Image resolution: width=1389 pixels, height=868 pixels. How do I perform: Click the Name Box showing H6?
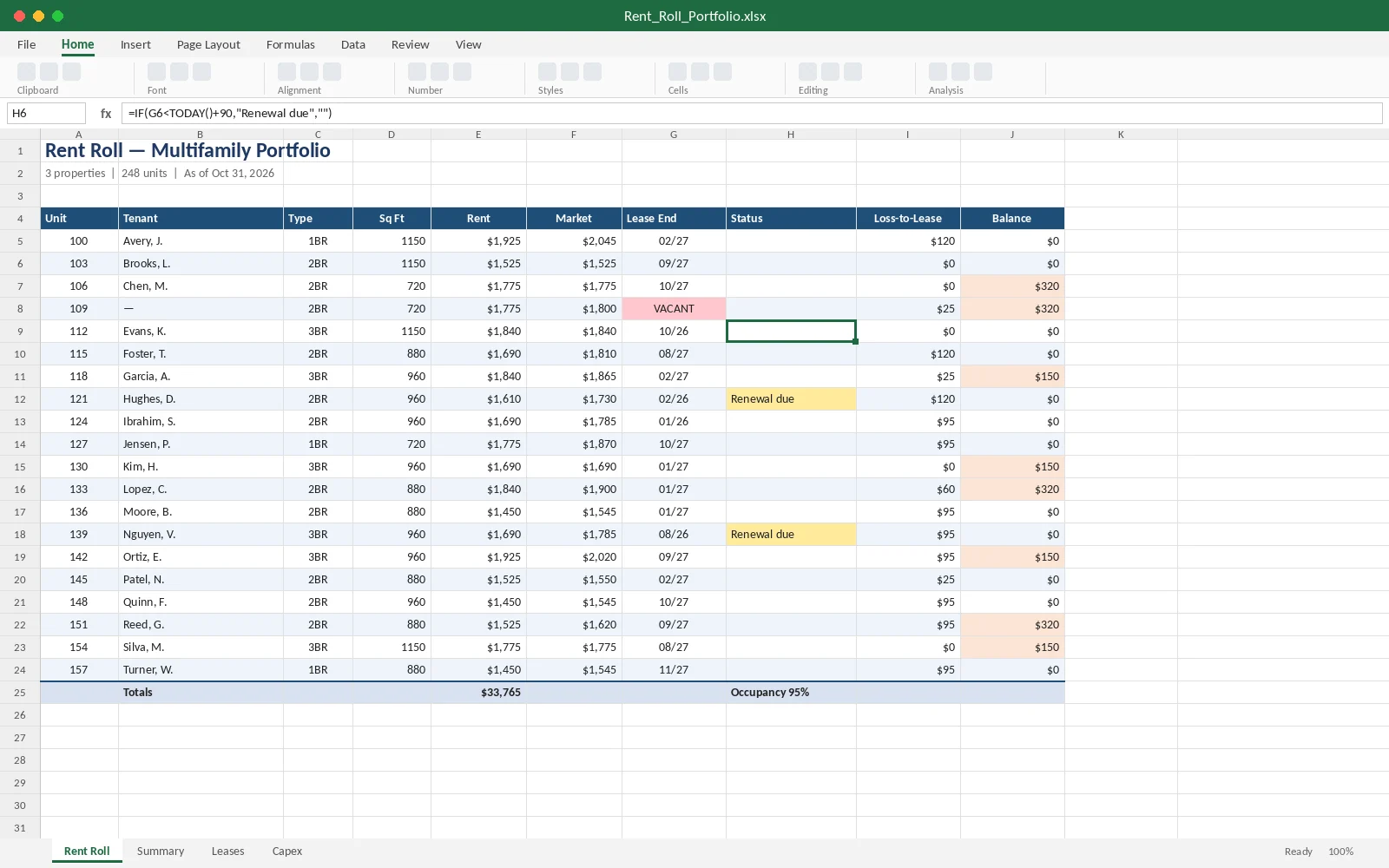pyautogui.click(x=46, y=113)
